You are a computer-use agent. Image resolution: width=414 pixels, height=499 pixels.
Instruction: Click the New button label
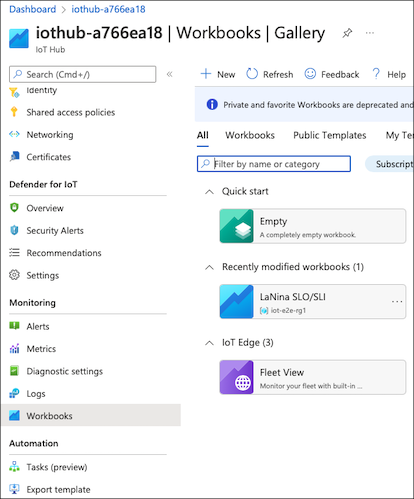[x=226, y=74]
